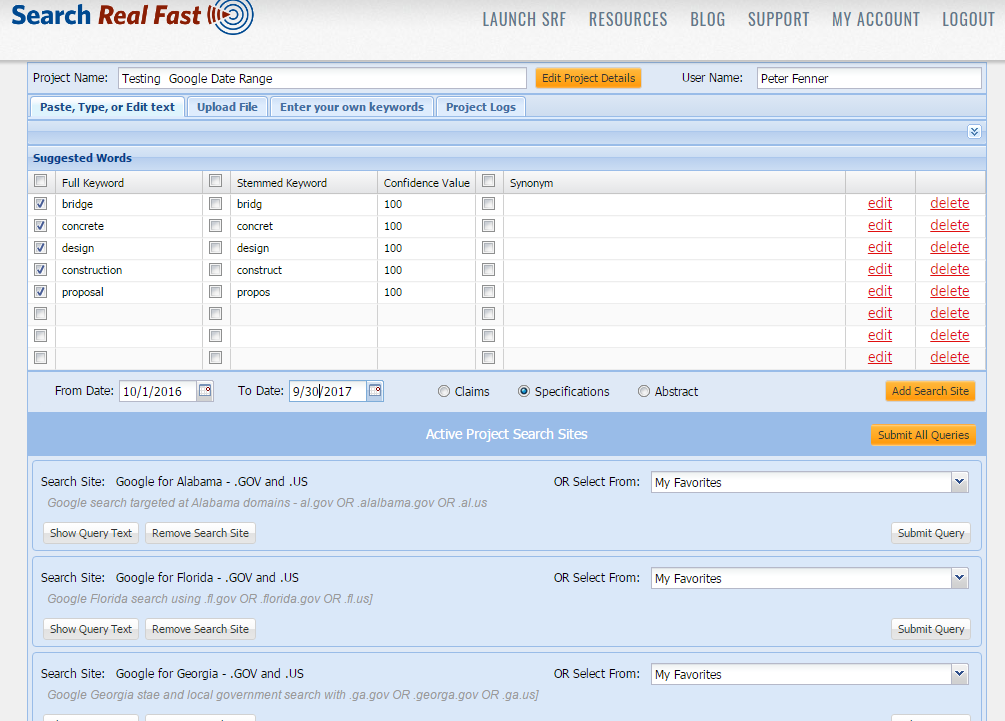Uncheck the bridge full keyword checkbox

(x=40, y=204)
